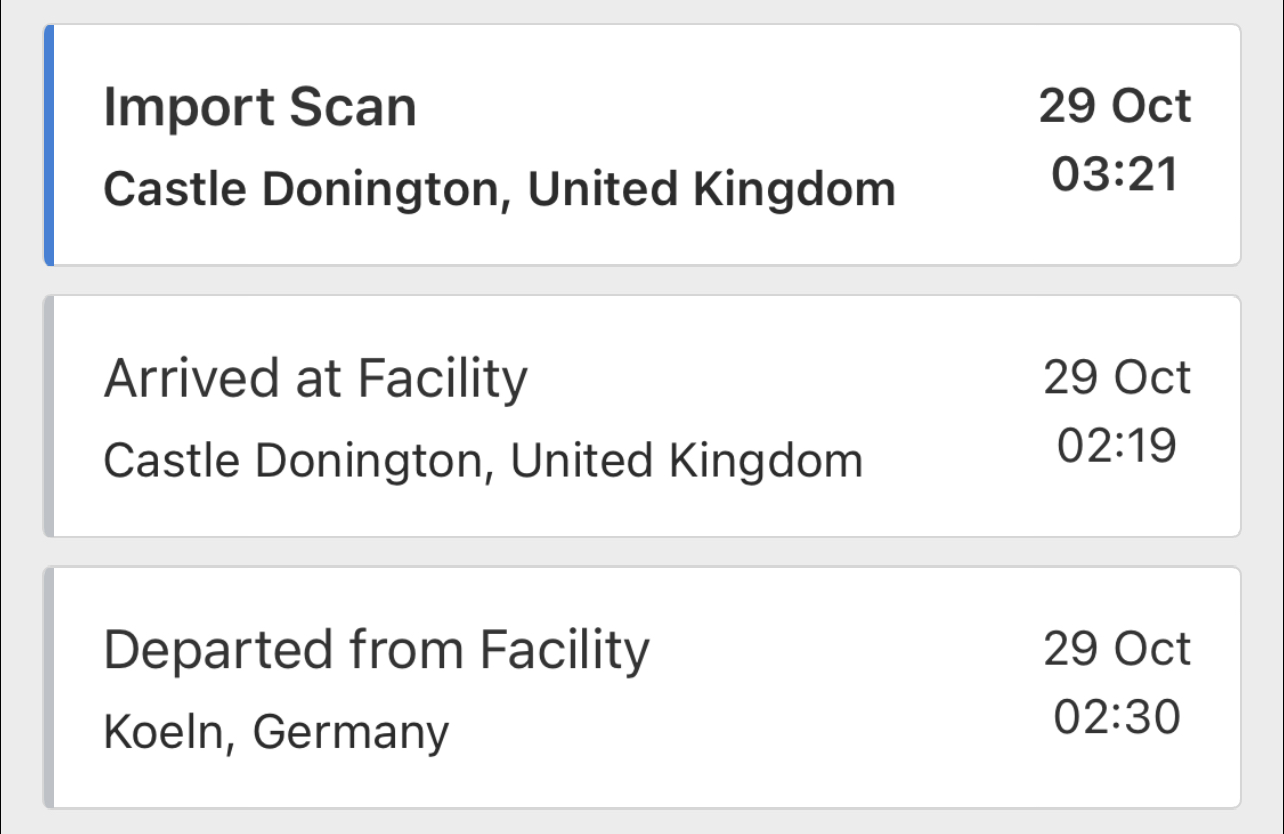This screenshot has width=1284, height=834.
Task: Select the Departed from Facility title
Action: pyautogui.click(x=377, y=650)
